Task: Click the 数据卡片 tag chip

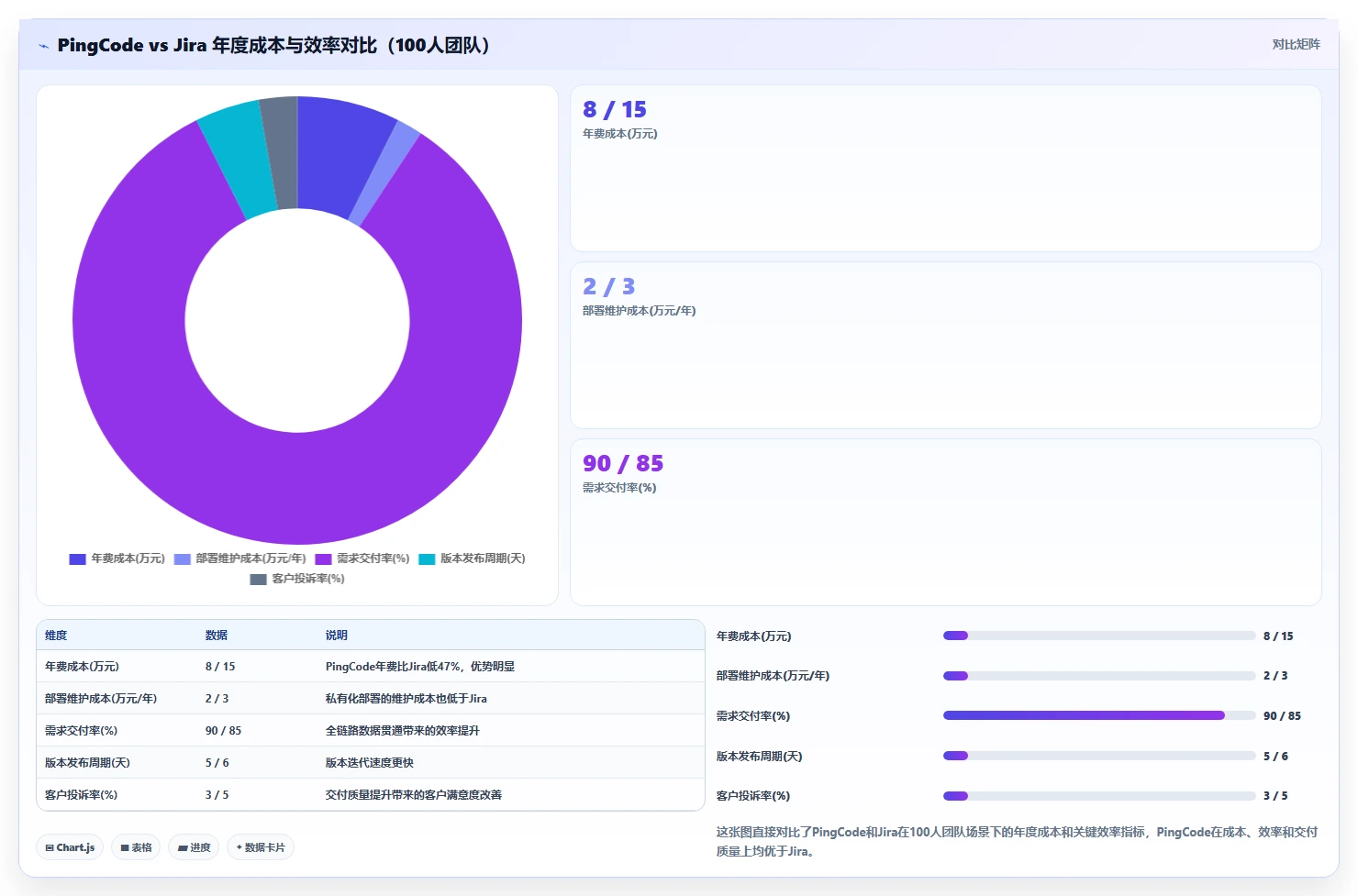Action: 261,847
